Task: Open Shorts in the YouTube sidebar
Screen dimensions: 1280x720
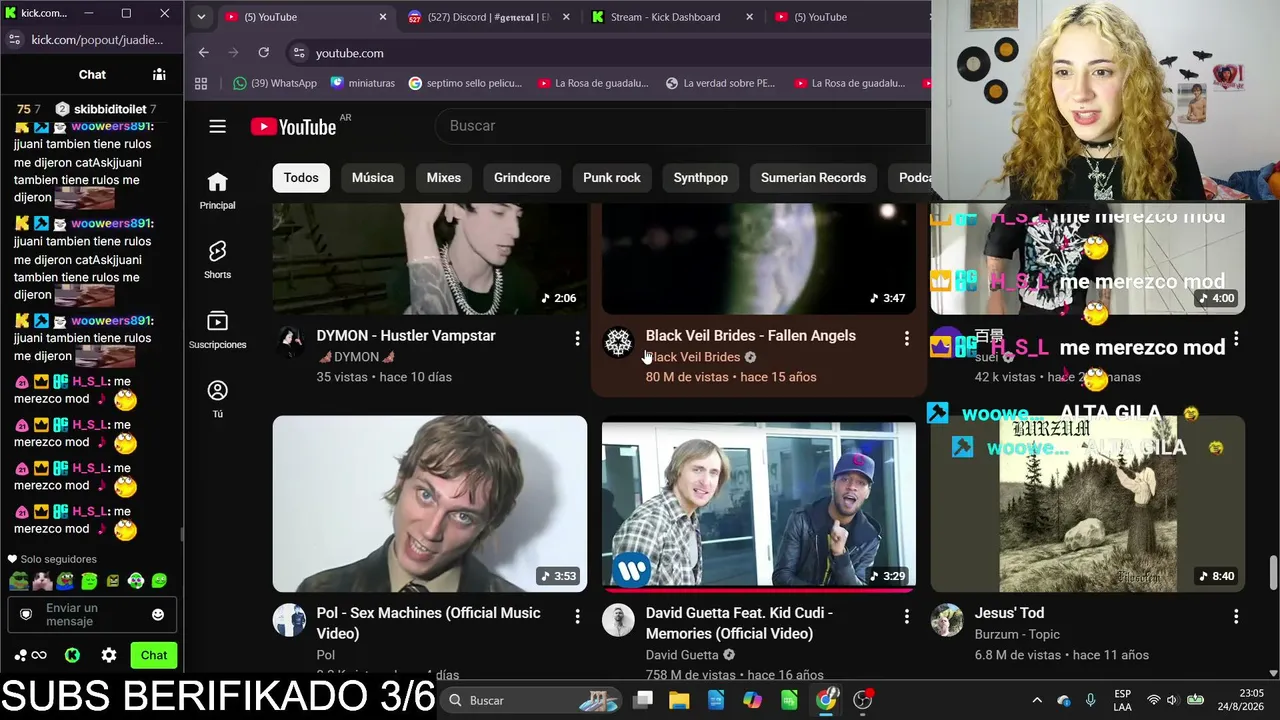Action: click(217, 260)
